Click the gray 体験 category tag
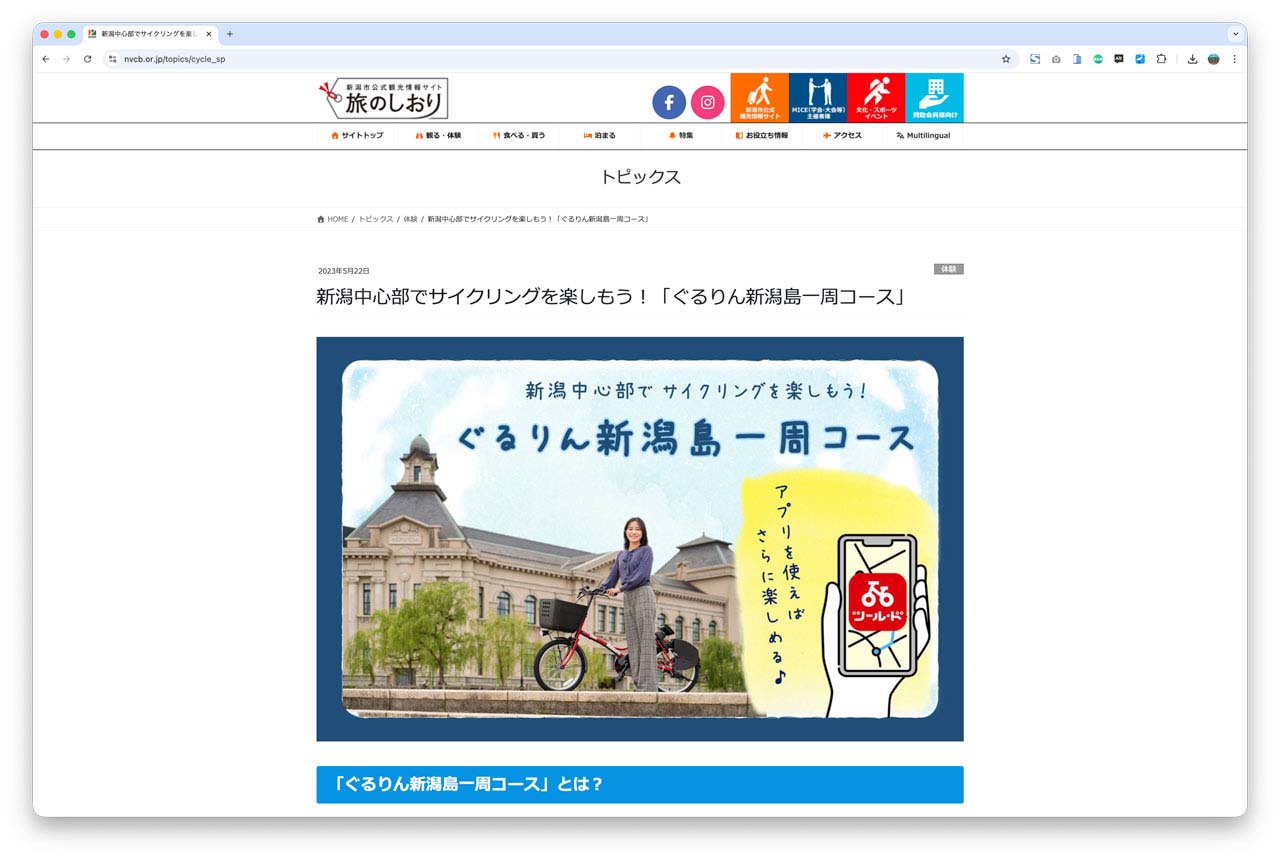Screen dimensions: 1280x860 948,269
